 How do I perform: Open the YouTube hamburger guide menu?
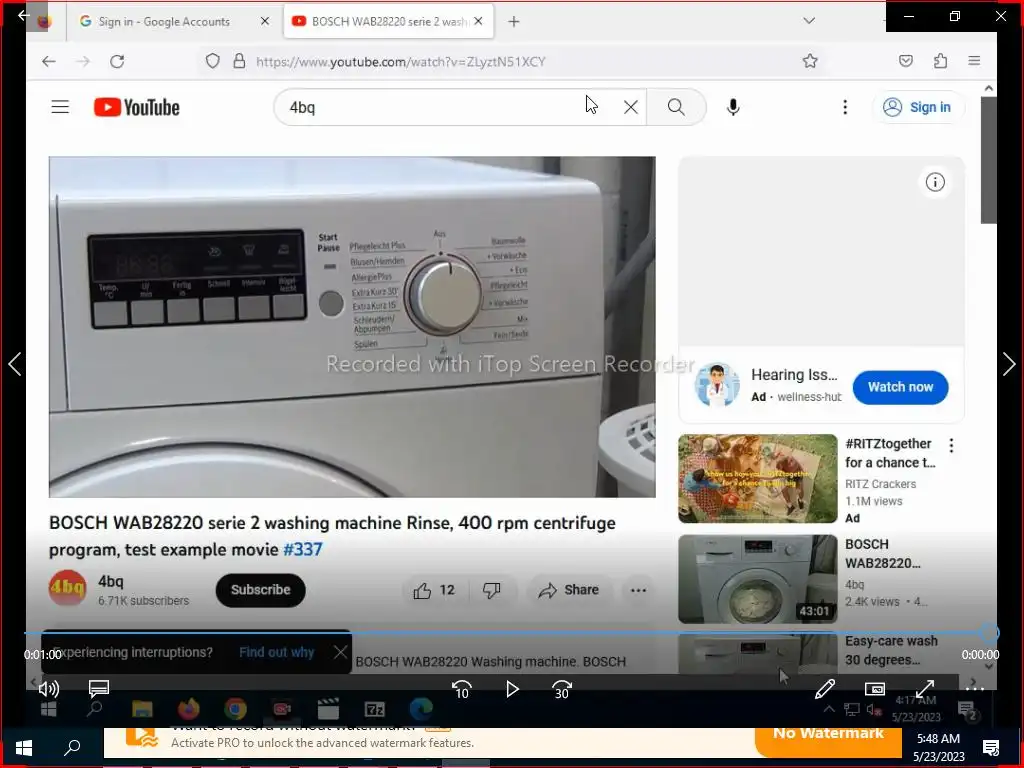click(60, 106)
